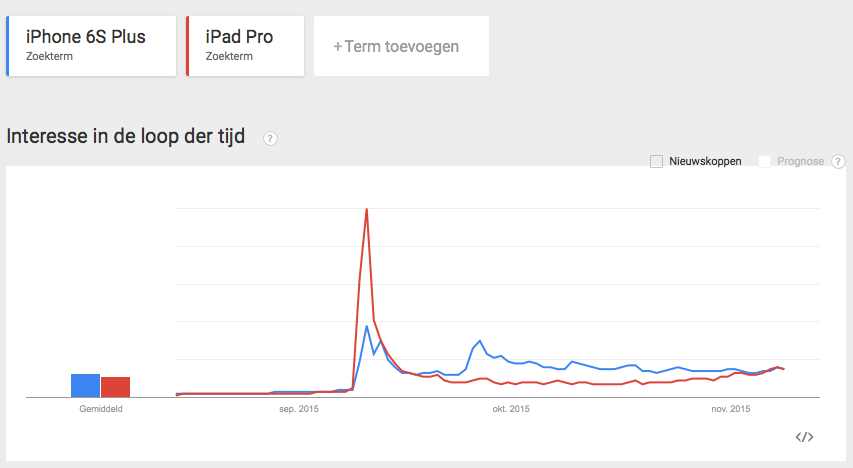This screenshot has width=853, height=468.
Task: Toggle the Prognose checkbox
Action: tap(765, 161)
